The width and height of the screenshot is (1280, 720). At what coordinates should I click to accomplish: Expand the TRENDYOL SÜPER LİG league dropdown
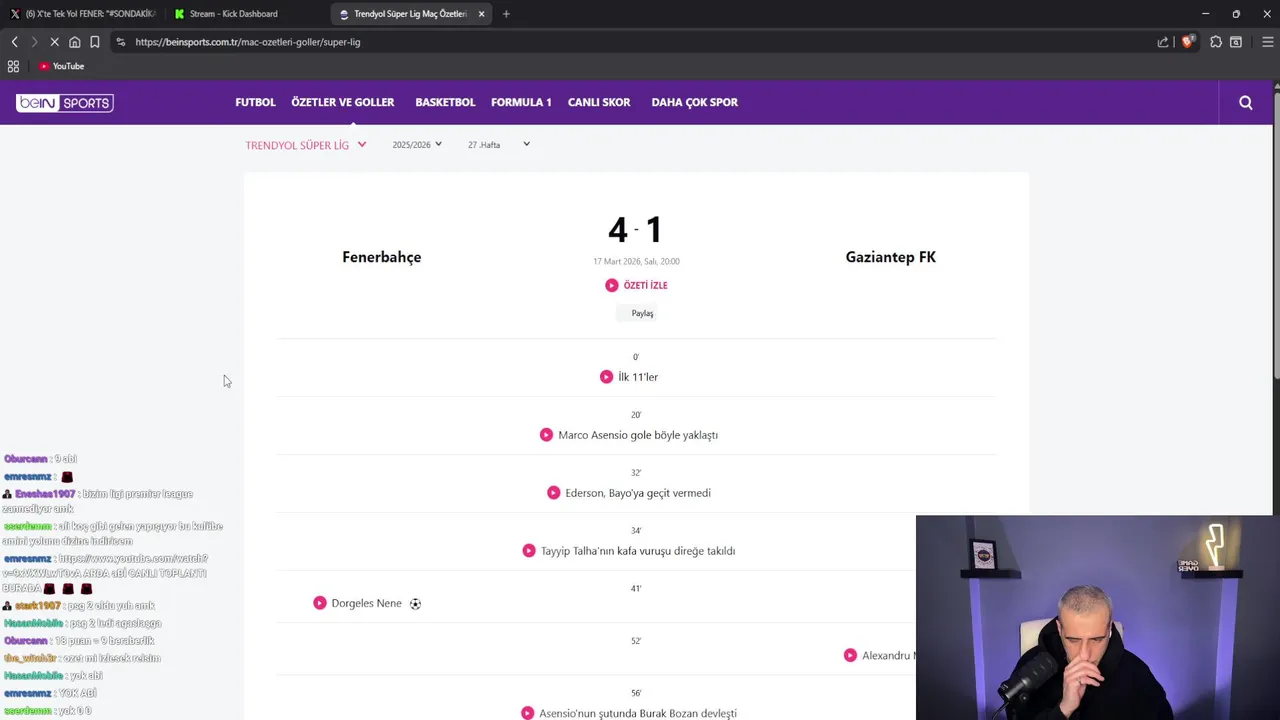[x=306, y=145]
